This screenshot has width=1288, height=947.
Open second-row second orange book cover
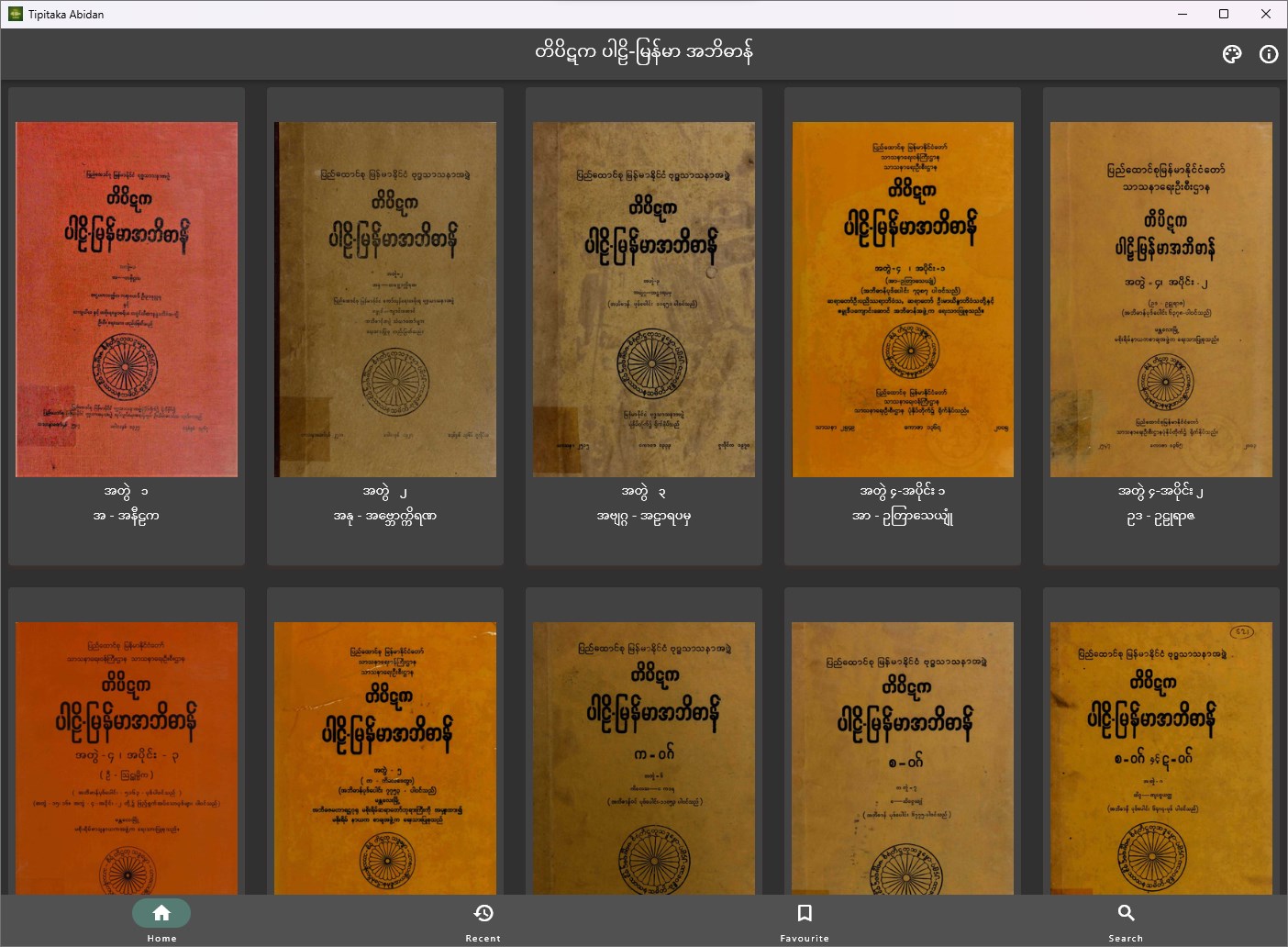(x=385, y=758)
